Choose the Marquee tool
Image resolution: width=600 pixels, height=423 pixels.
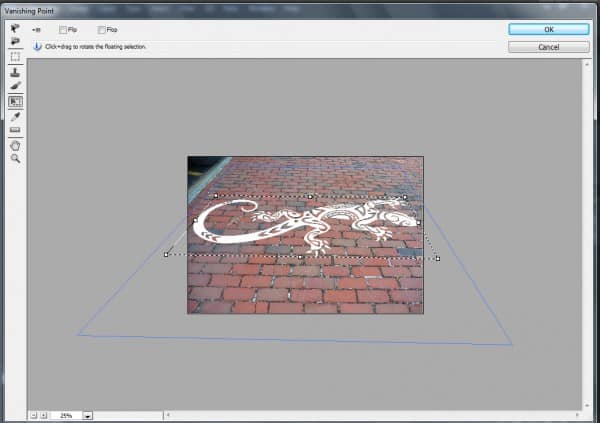[x=15, y=57]
